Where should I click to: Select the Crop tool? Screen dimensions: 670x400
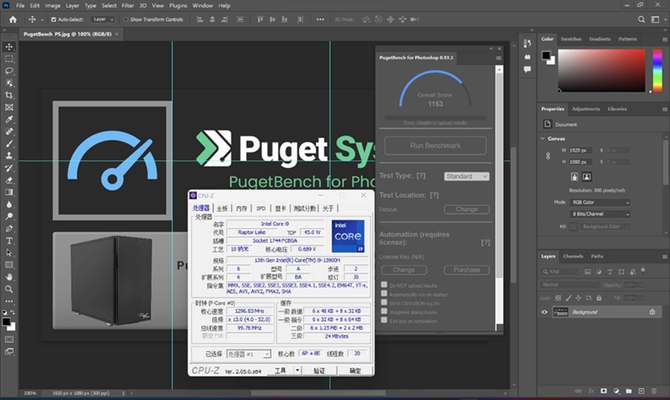(x=9, y=95)
